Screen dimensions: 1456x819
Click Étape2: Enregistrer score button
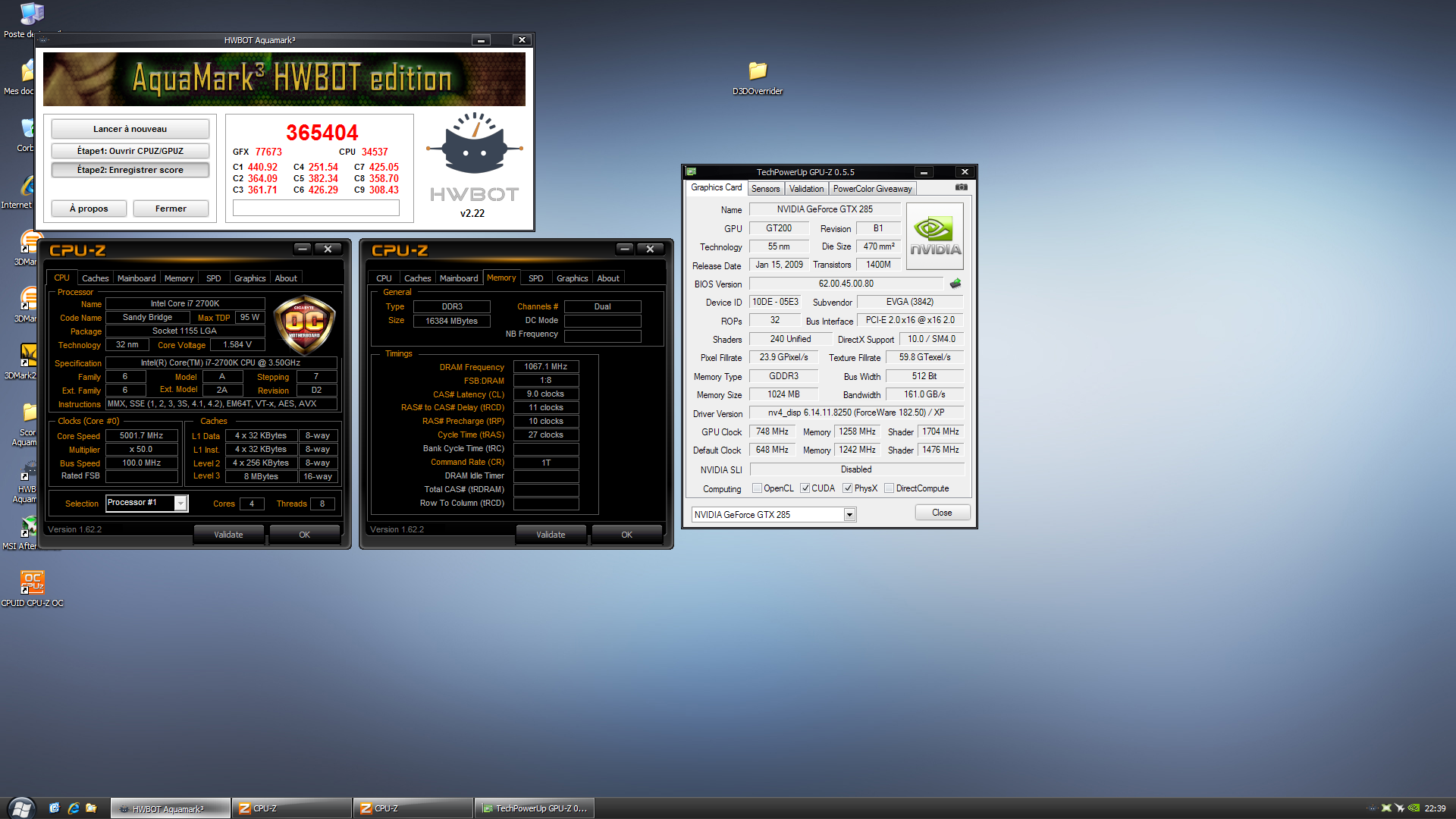pos(130,170)
